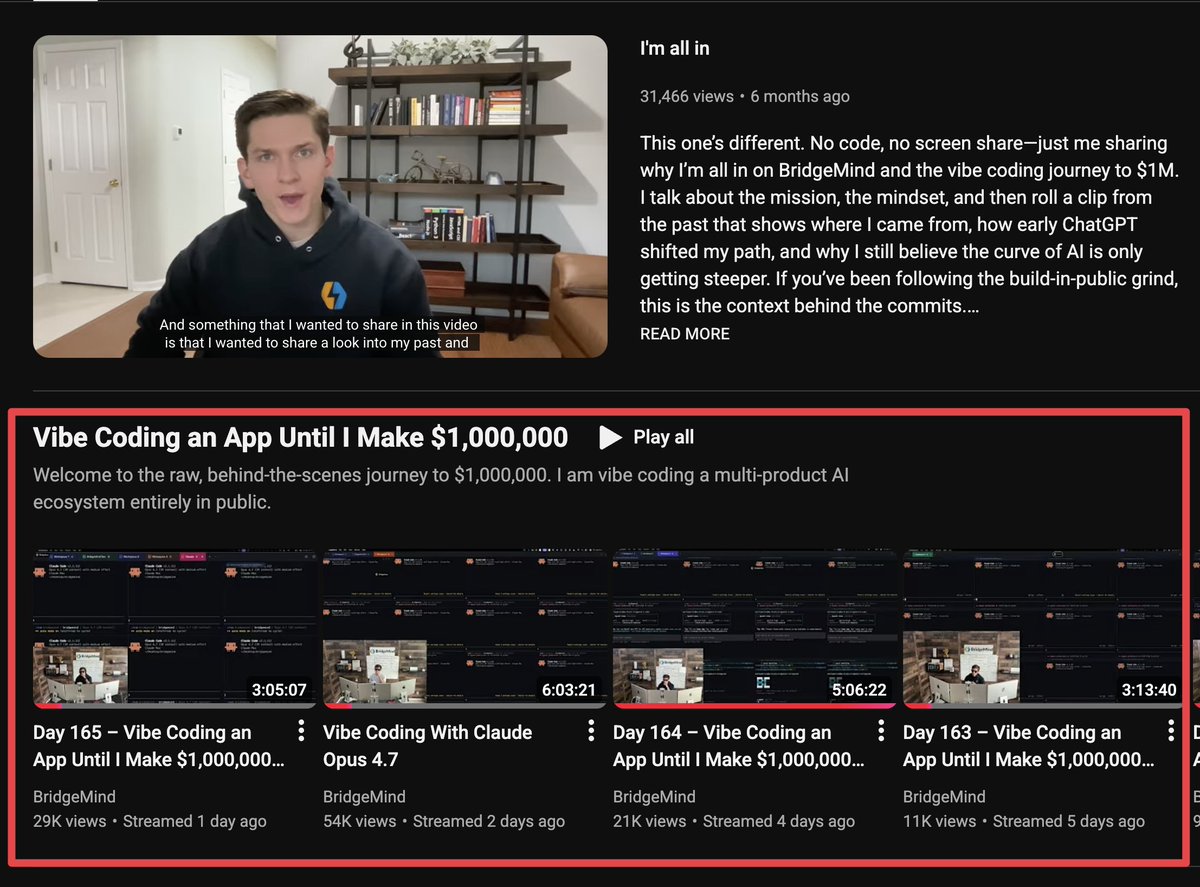Open BridgeMind channel under Day 164 video
Viewport: 1200px width, 887px height.
click(x=654, y=797)
